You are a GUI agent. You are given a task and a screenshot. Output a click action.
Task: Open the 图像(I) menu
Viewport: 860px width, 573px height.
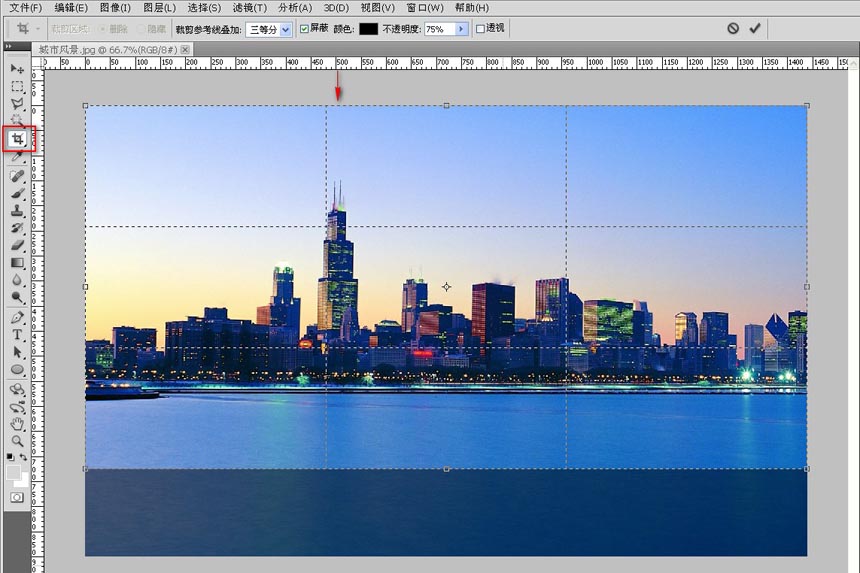point(115,8)
